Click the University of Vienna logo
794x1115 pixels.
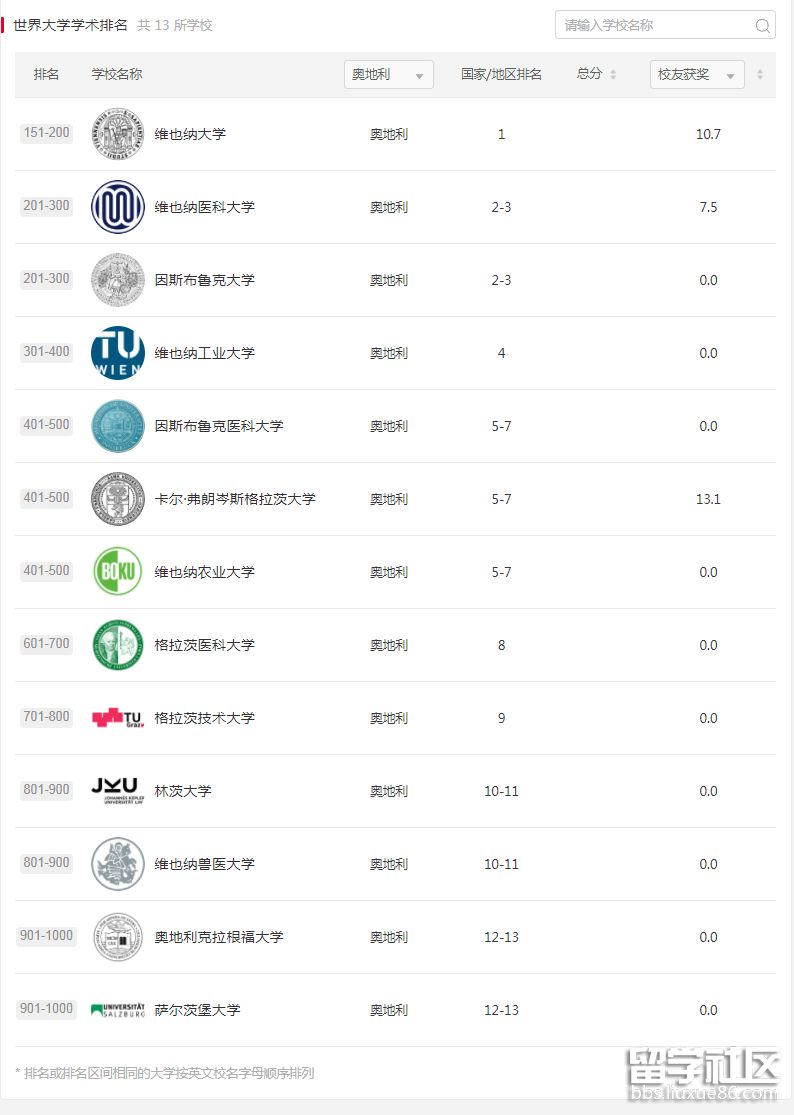tap(118, 134)
